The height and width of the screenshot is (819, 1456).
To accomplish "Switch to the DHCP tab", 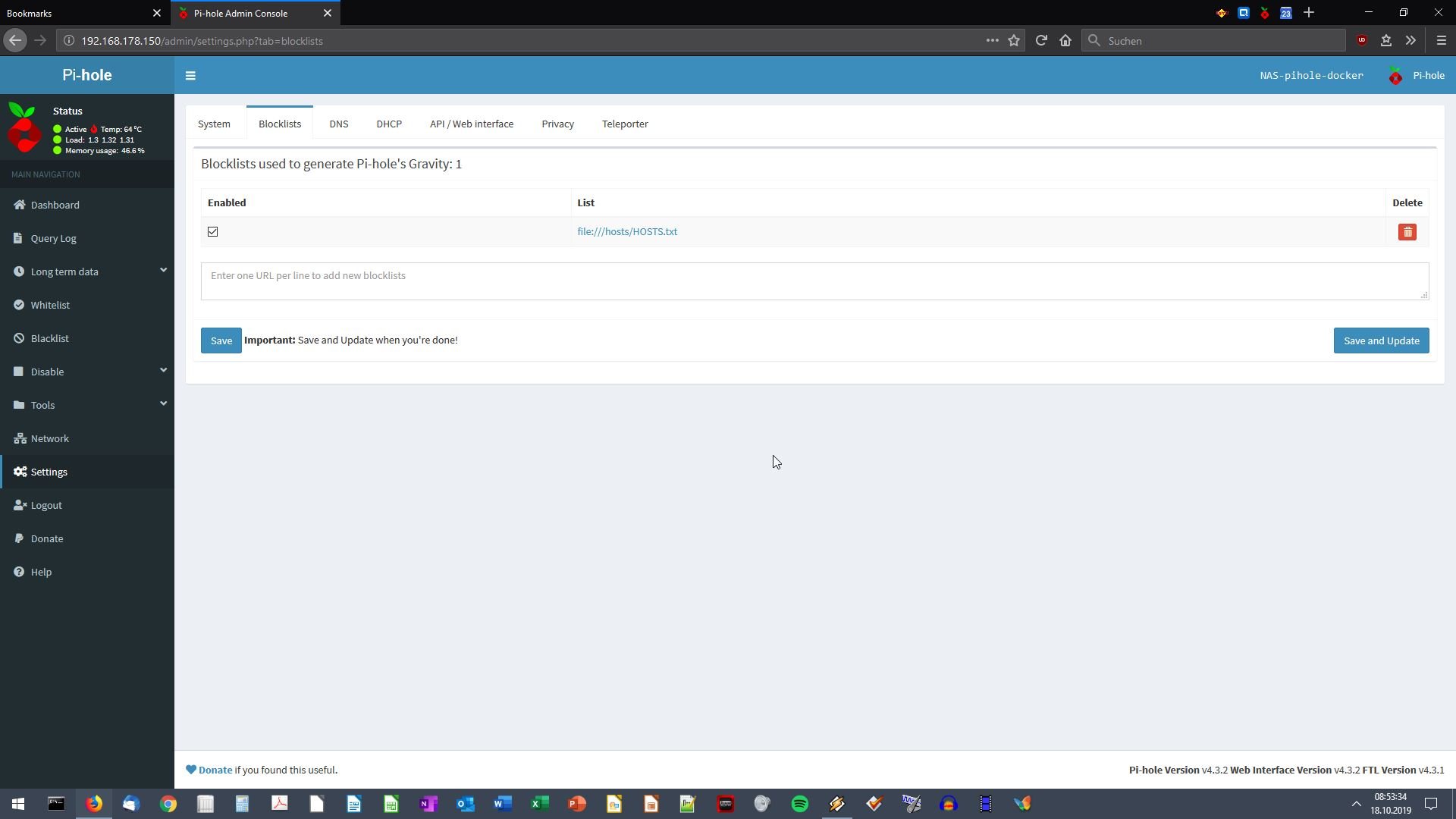I will (x=389, y=124).
